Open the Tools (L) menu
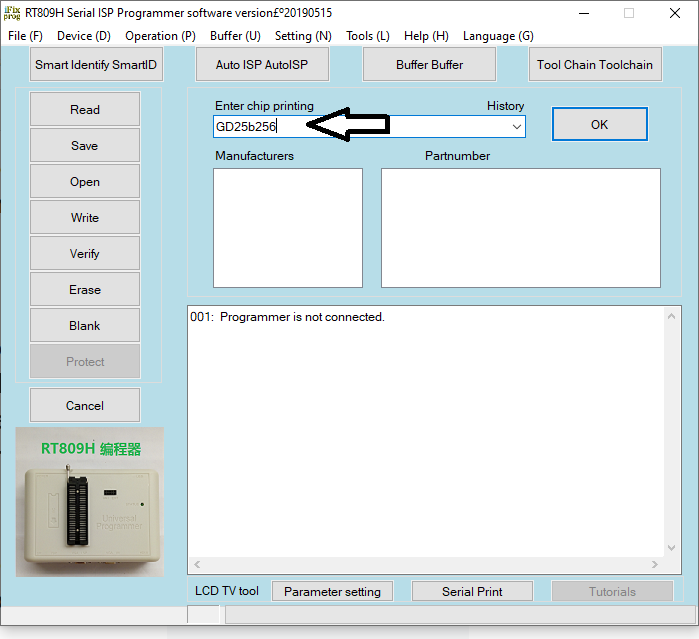 point(367,36)
